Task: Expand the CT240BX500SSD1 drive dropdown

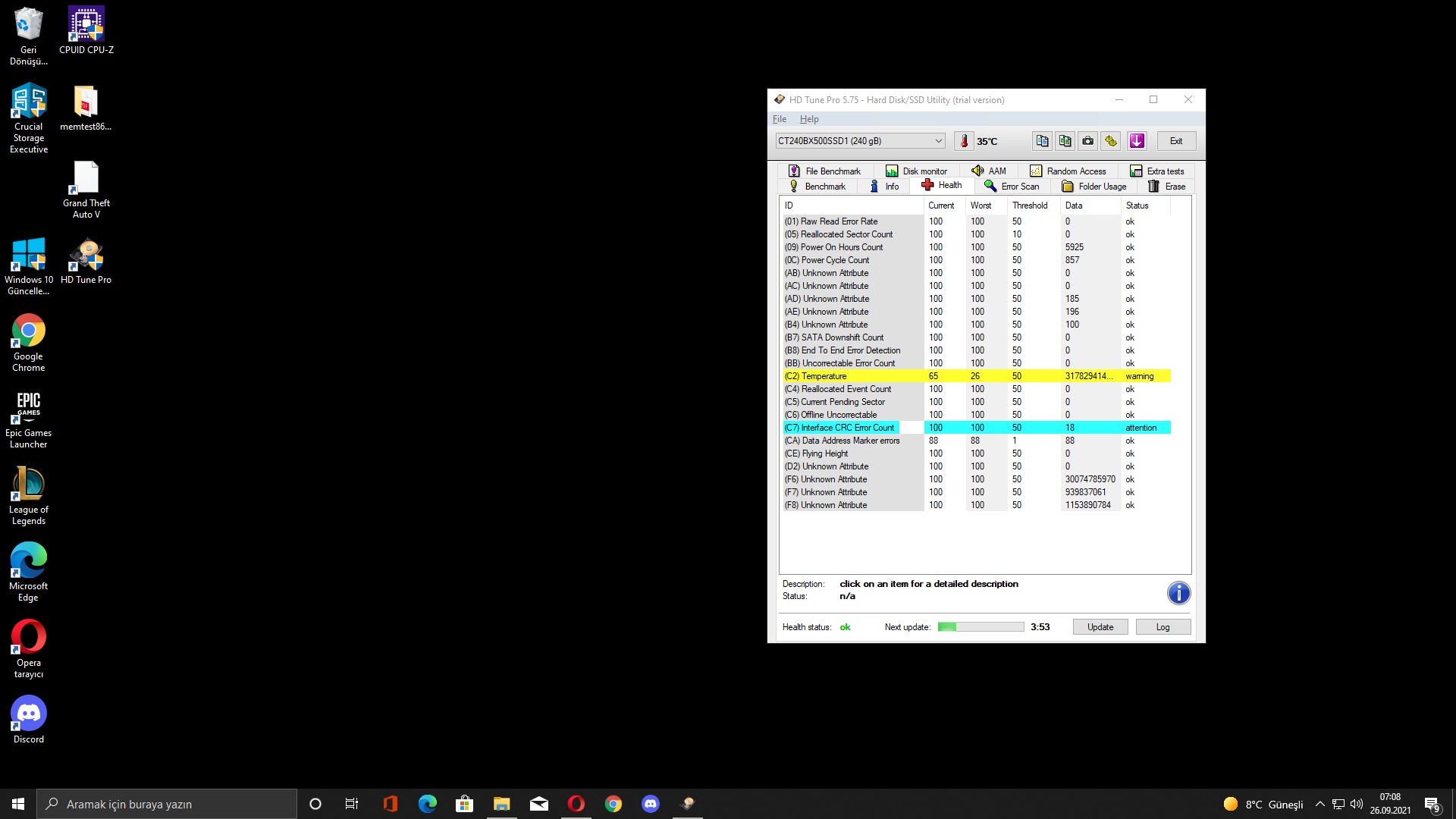Action: [x=938, y=141]
